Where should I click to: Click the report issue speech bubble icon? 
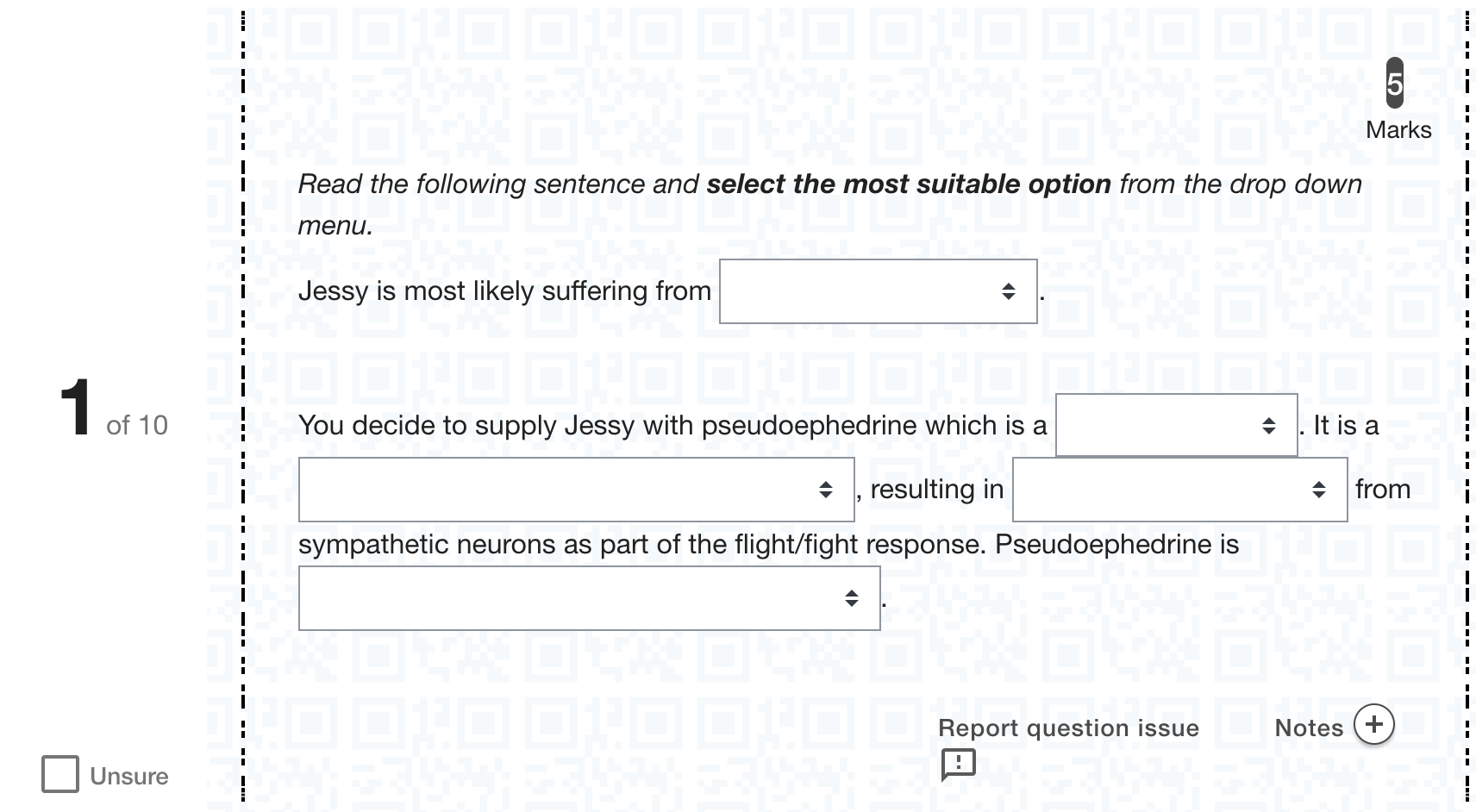pyautogui.click(x=958, y=764)
